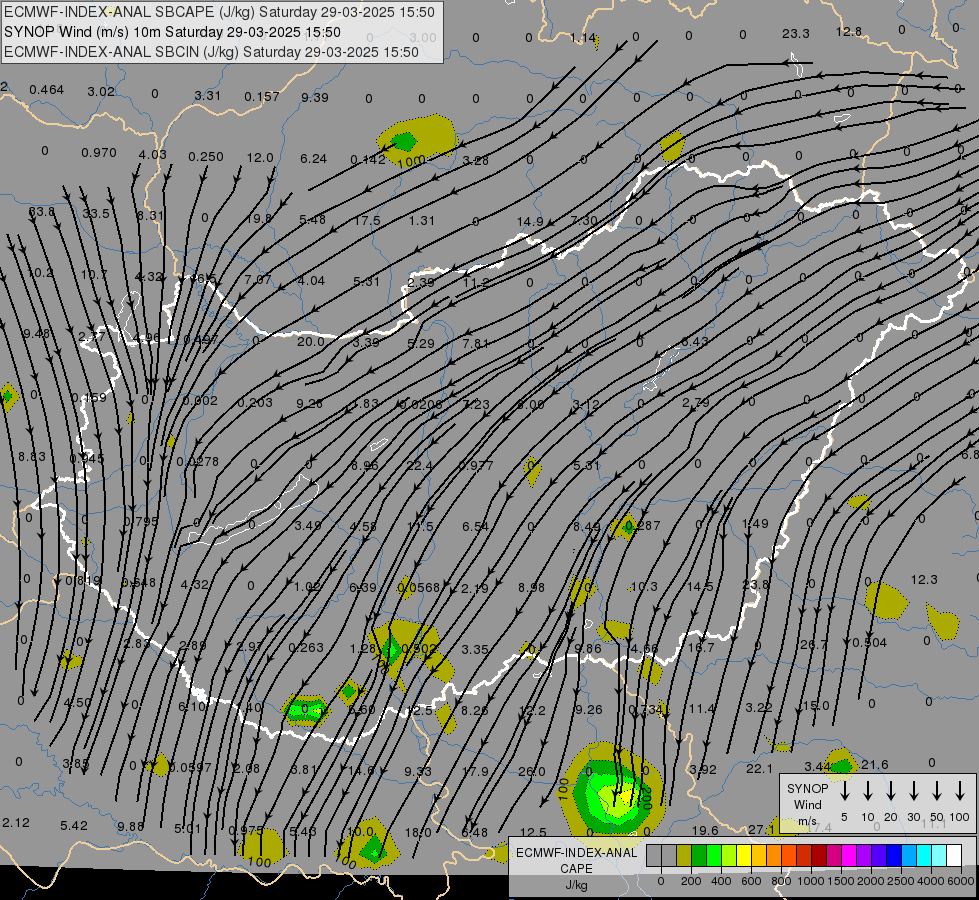Click the 2.12 value on the map
Viewport: 979px width, 900px height.
[x=16, y=823]
